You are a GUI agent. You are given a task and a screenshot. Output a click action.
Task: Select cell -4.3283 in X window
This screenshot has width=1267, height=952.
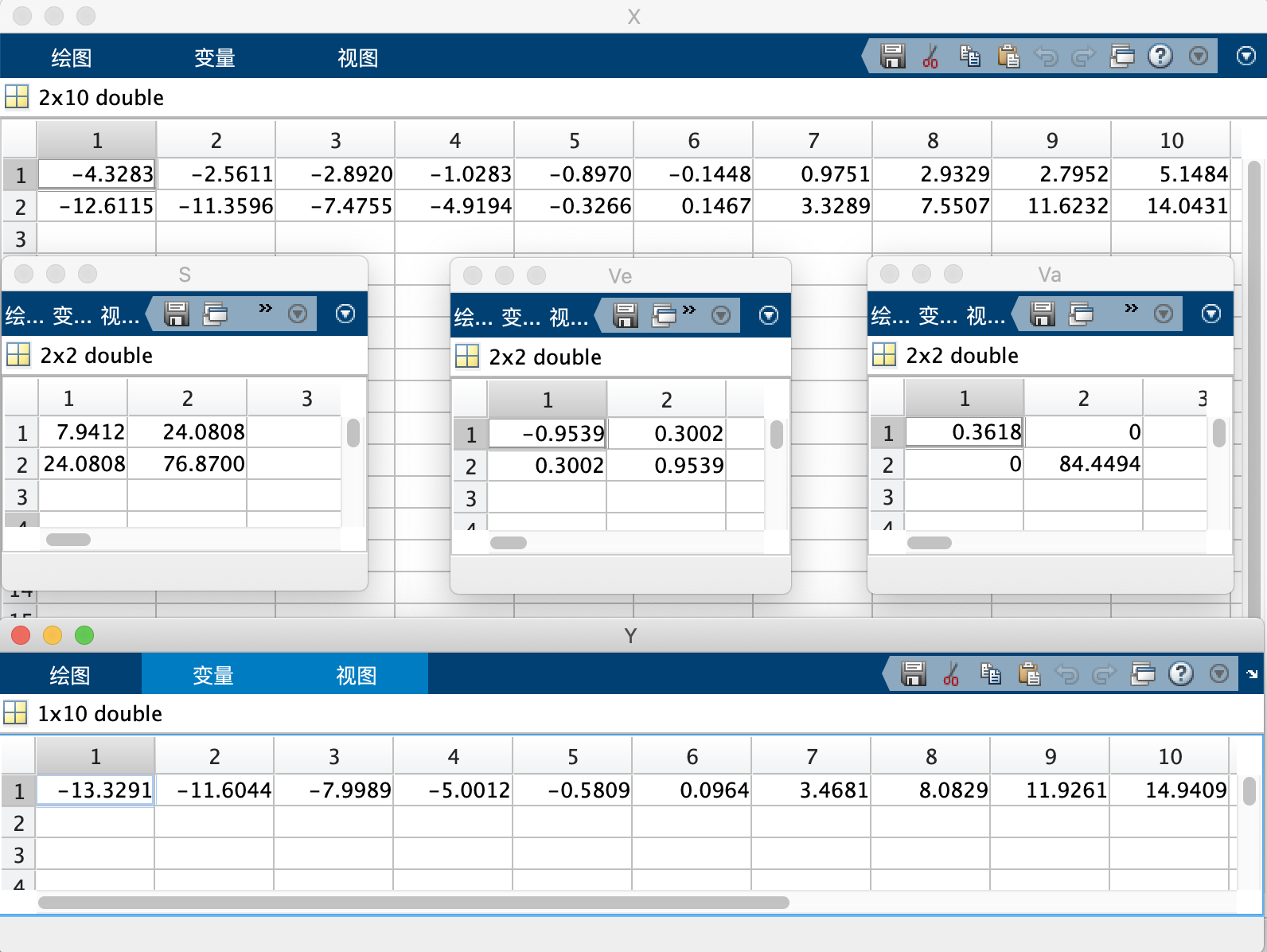(x=96, y=174)
